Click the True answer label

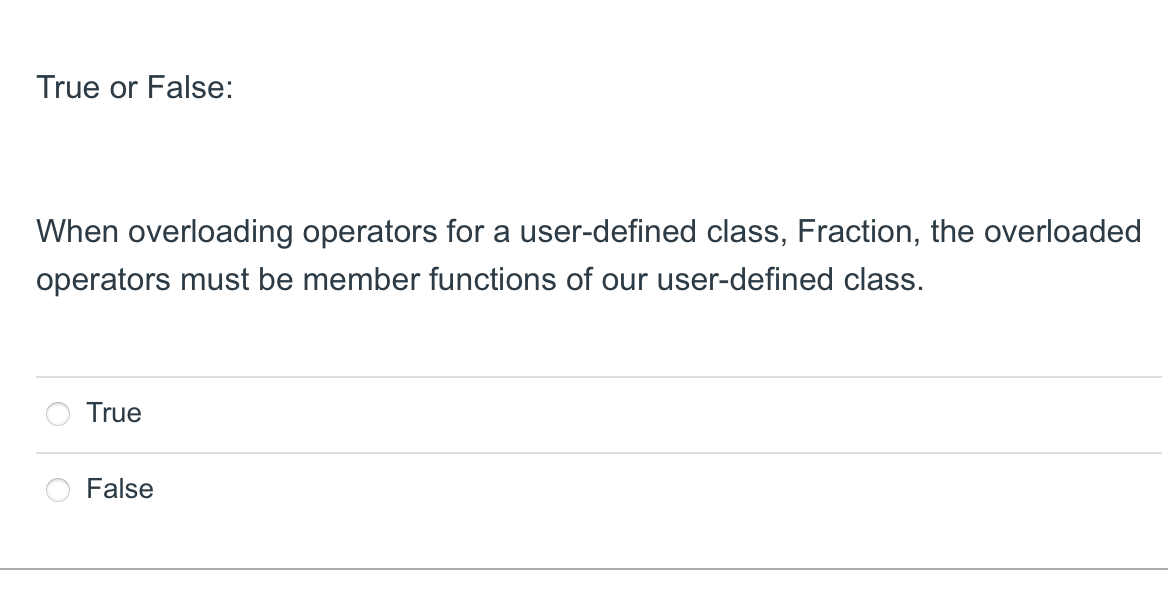click(114, 413)
